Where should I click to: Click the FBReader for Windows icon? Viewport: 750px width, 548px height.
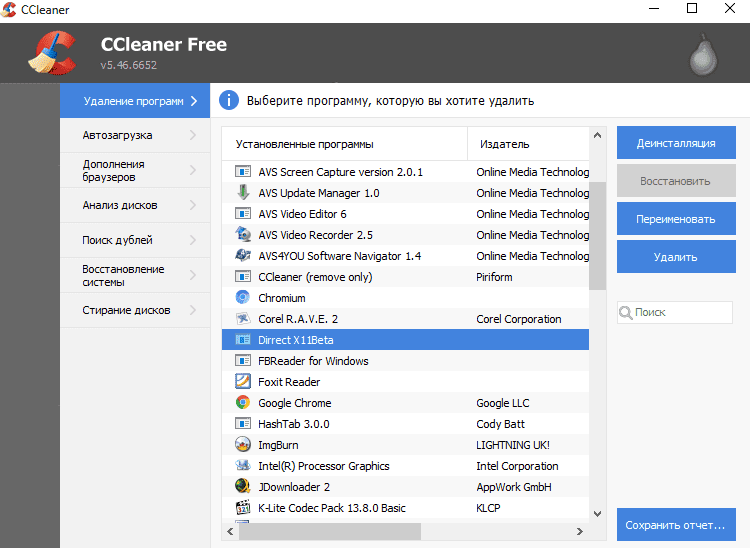243,361
